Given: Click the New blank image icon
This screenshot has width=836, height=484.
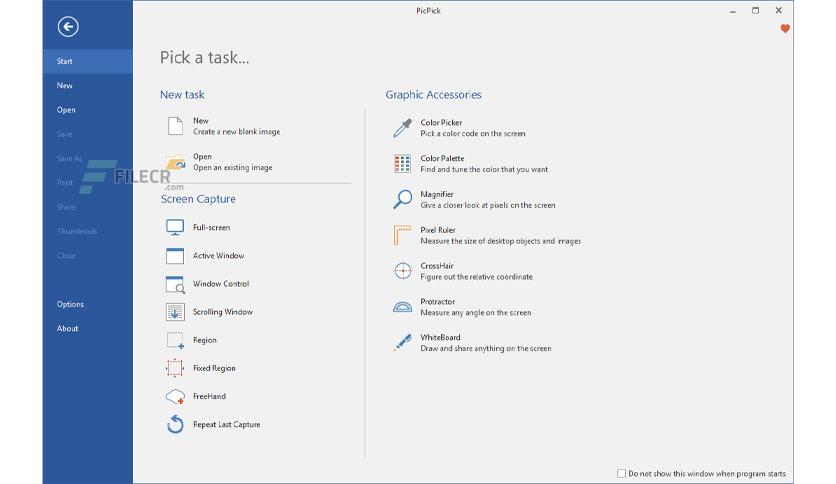Looking at the screenshot, I should coord(175,126).
